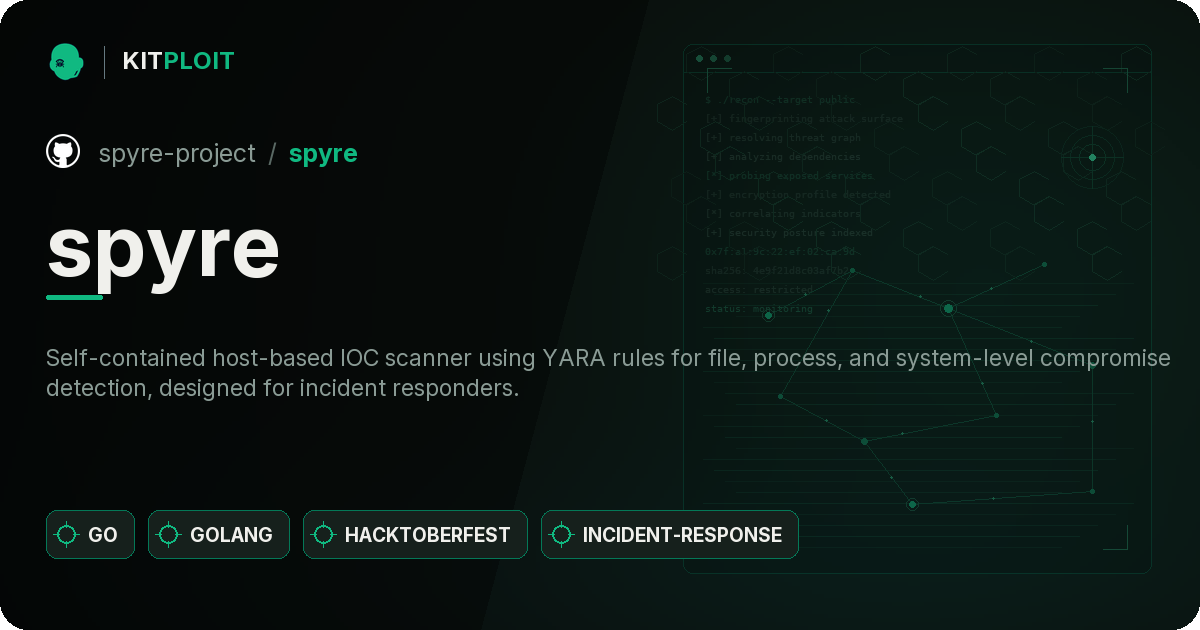Screen dimensions: 1200x630
Task: Click the crosshair icon in GO tag
Action: click(67, 535)
